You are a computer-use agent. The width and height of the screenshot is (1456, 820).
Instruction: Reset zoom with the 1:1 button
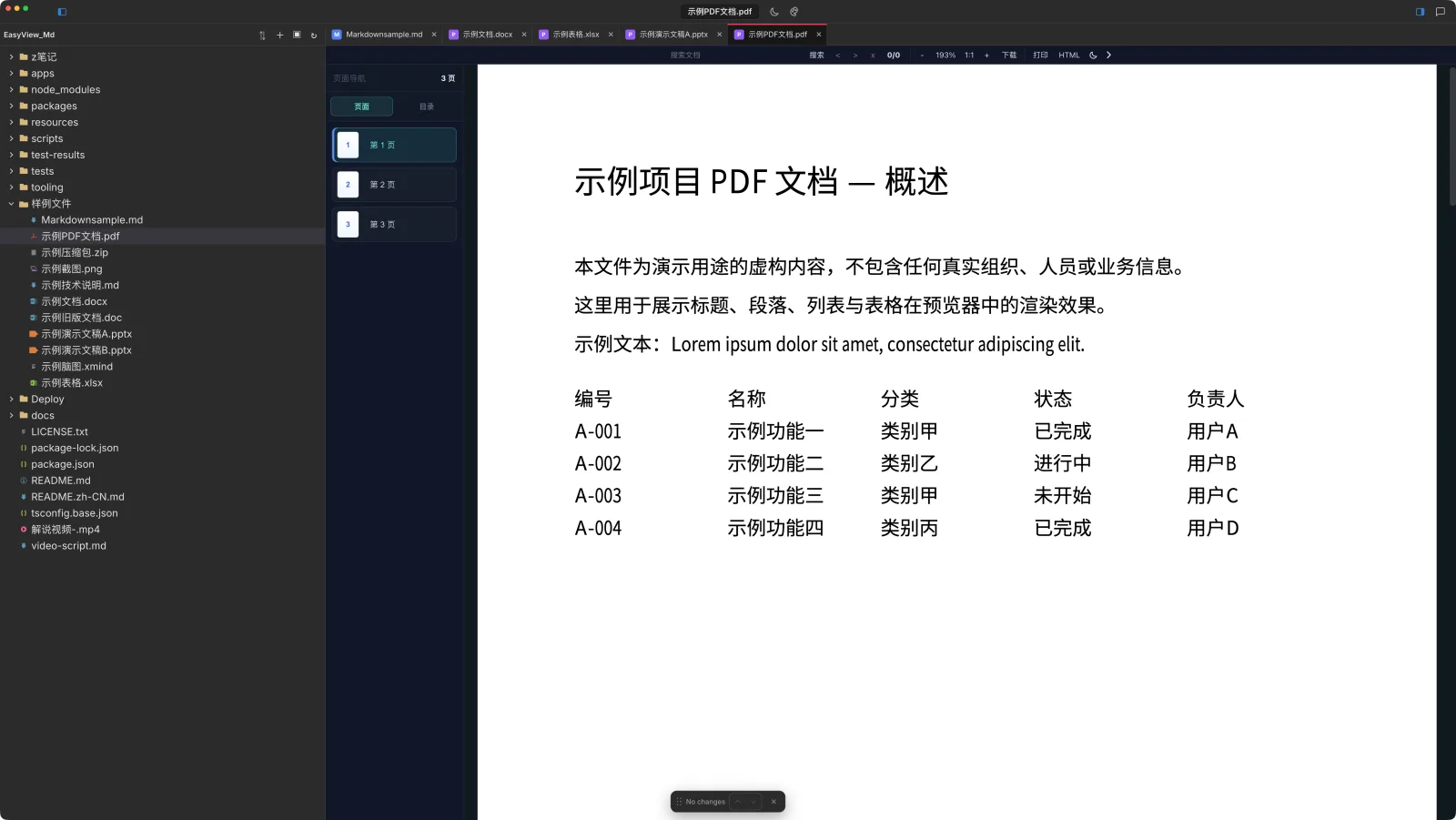tap(969, 56)
